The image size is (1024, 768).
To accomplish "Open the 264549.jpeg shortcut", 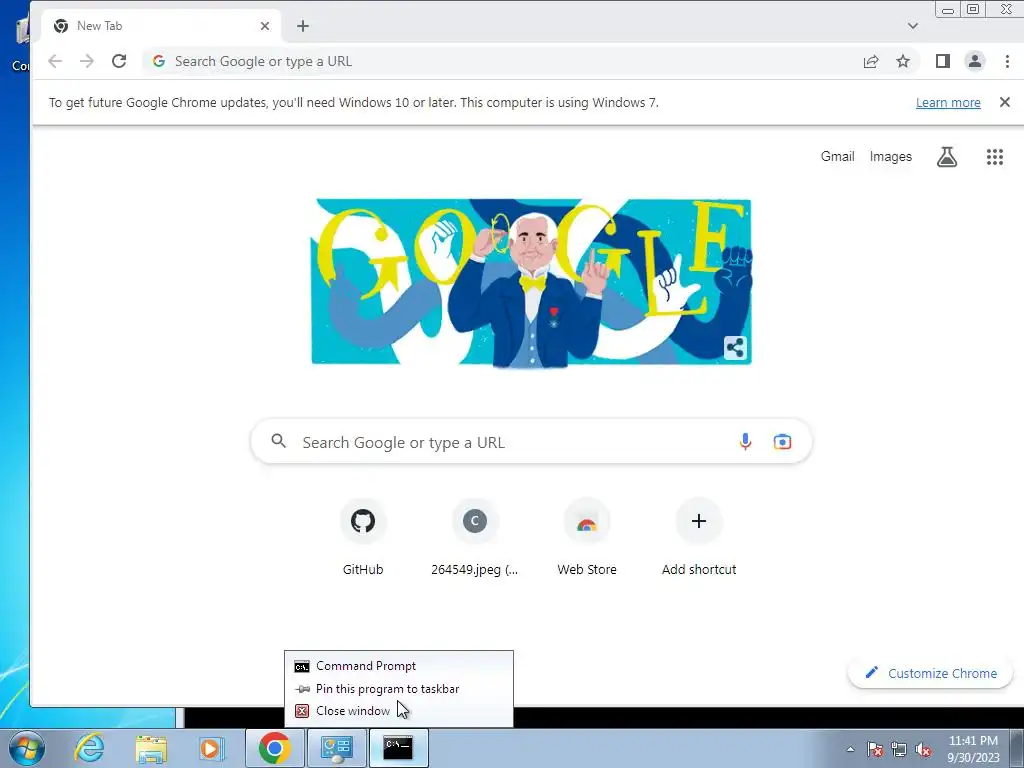I will (475, 537).
